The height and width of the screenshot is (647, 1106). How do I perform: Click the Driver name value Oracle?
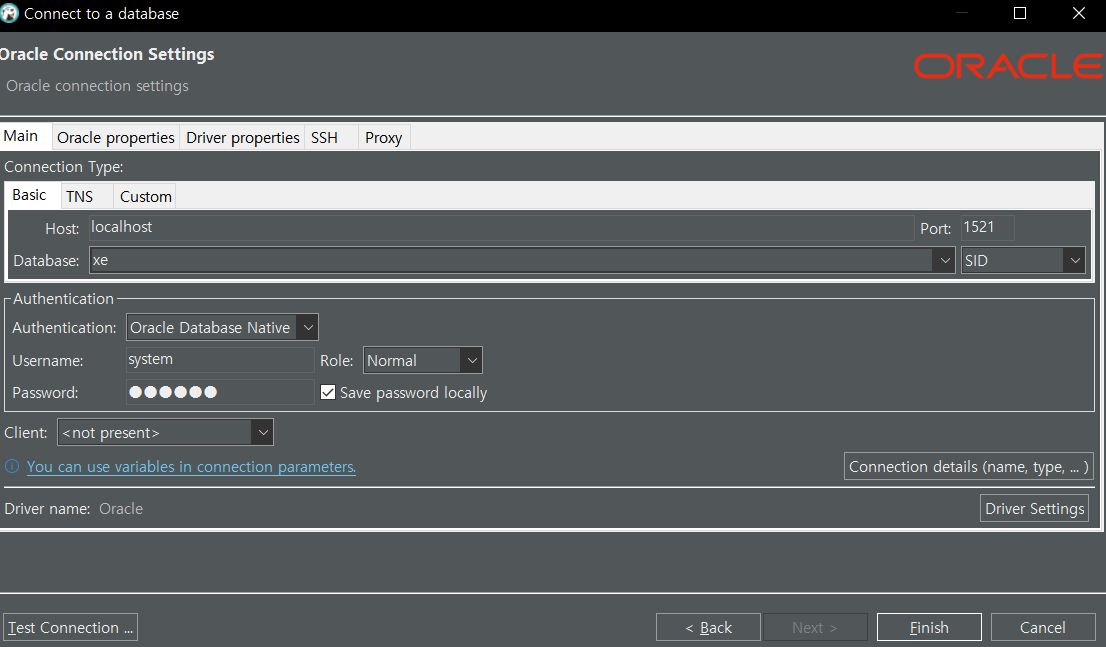tap(121, 509)
